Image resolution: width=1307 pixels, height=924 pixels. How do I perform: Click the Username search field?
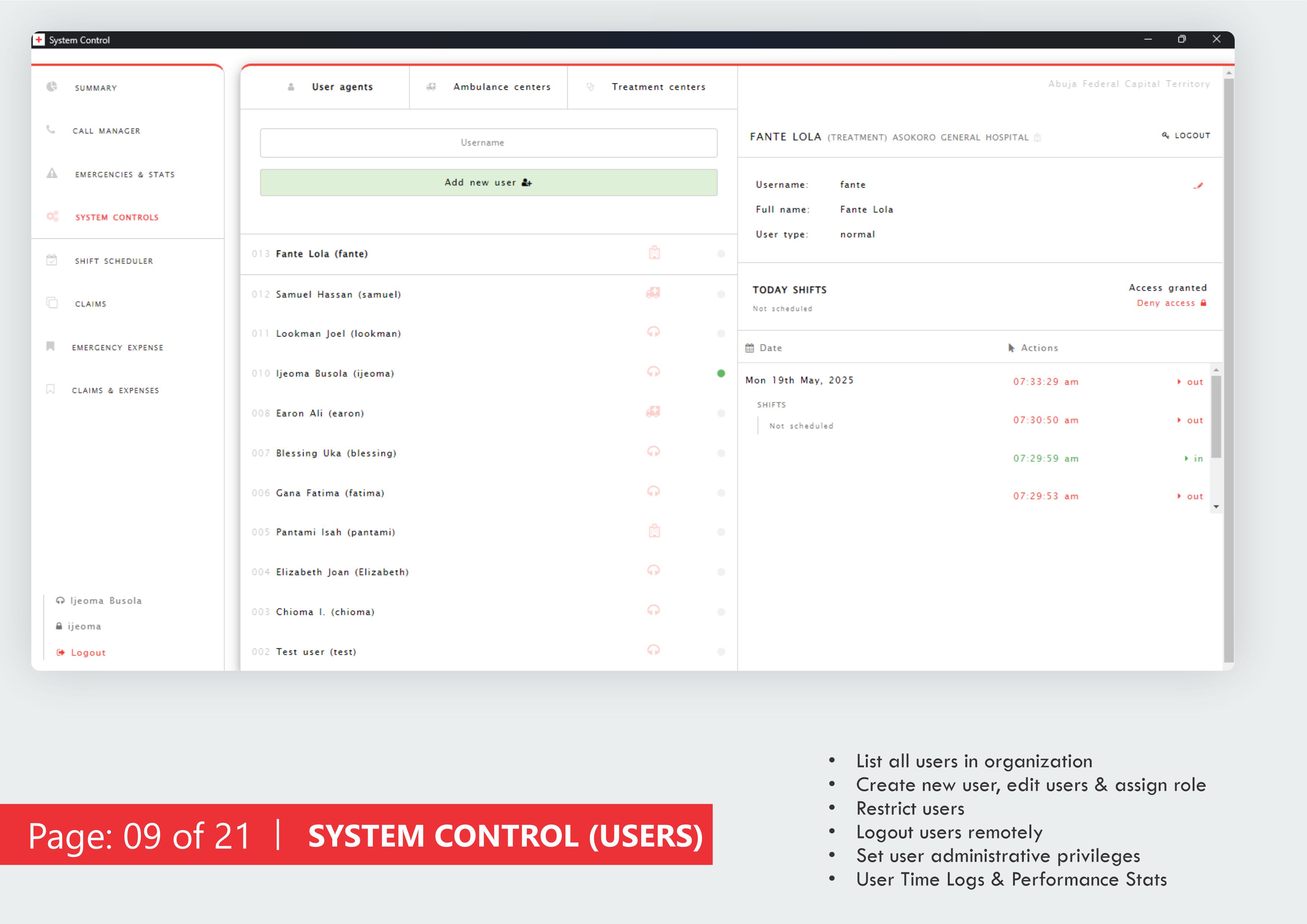coord(488,143)
